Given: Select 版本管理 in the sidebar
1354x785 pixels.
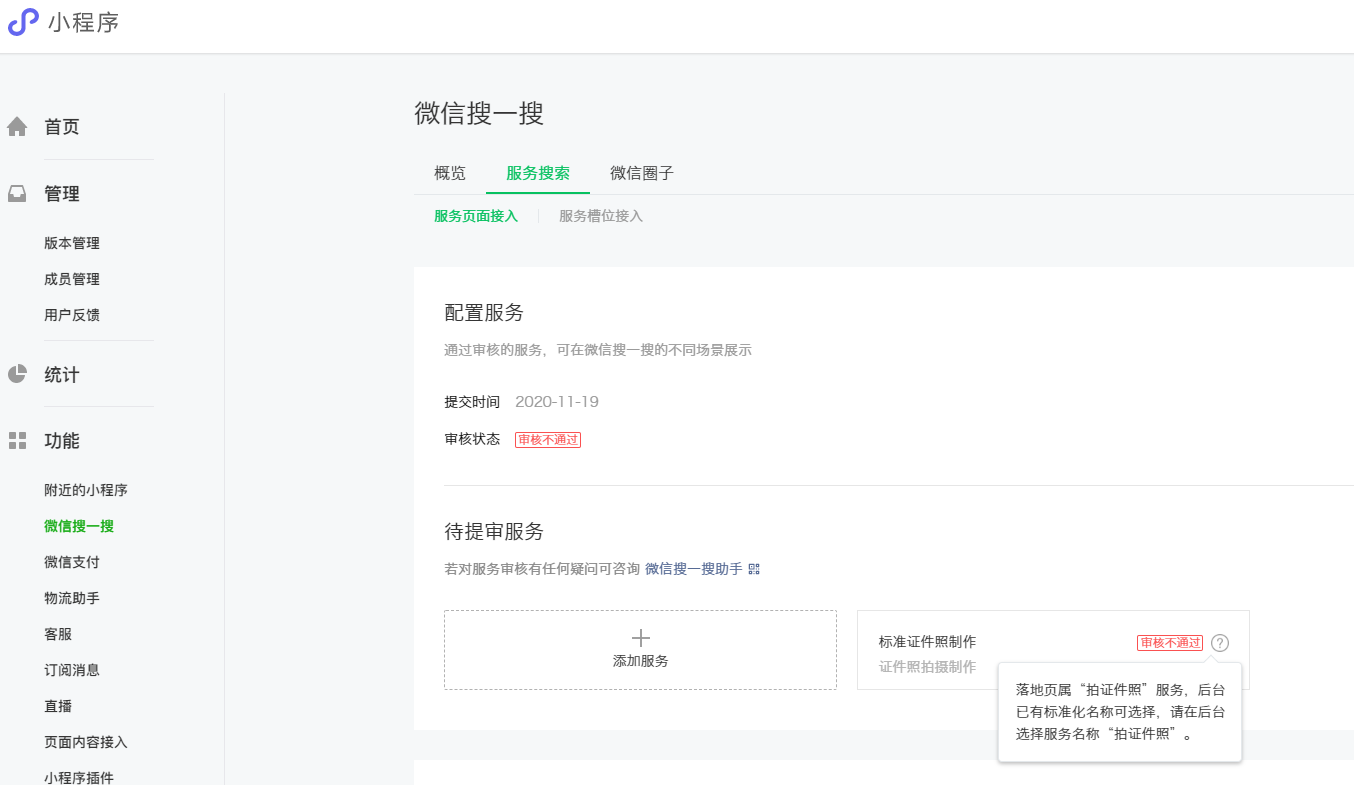Looking at the screenshot, I should point(72,243).
